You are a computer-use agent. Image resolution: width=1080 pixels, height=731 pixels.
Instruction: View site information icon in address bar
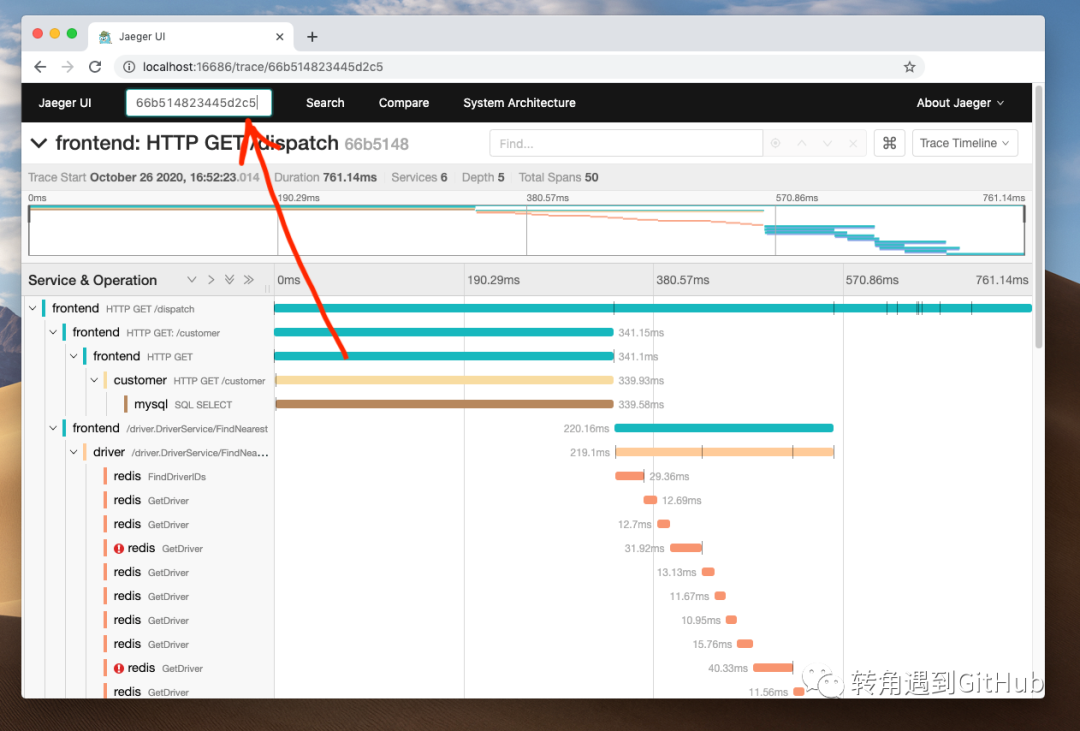(129, 67)
